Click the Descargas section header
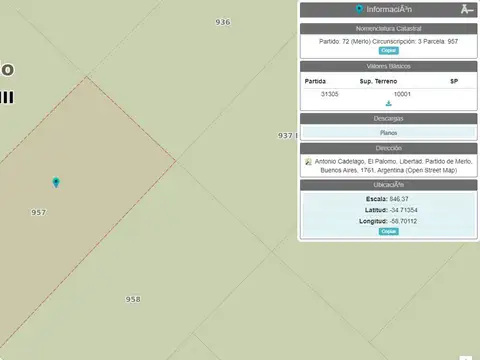 389,119
